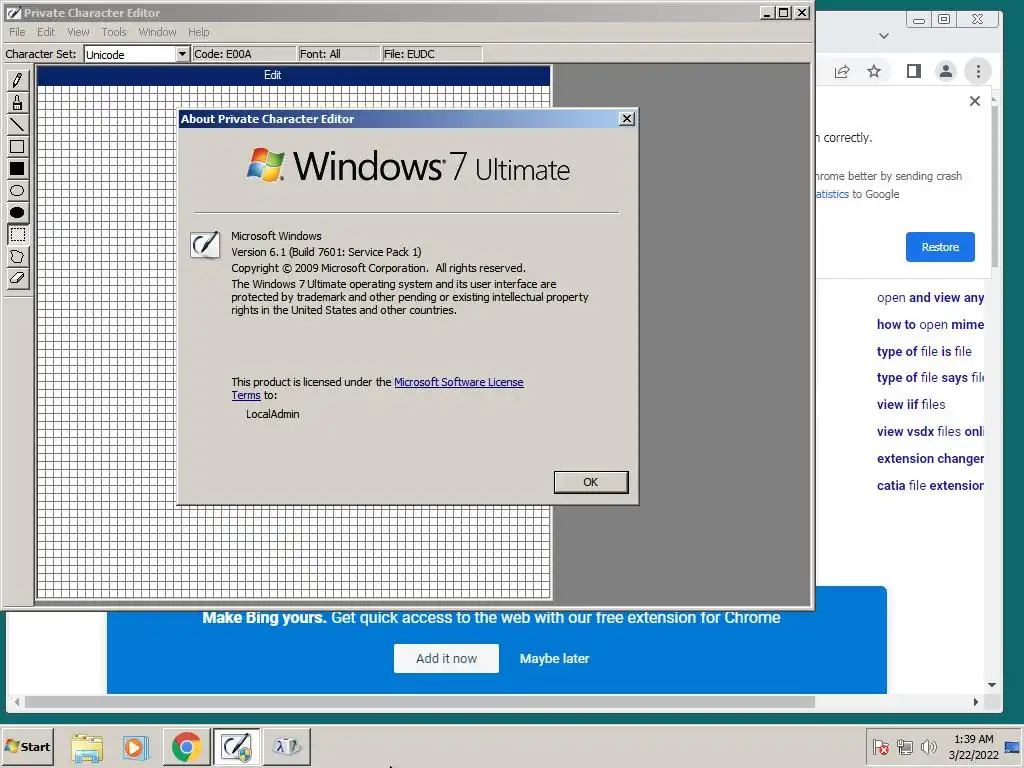Screen dimensions: 1024x768
Task: Click the 'view iif files' suggestion
Action: point(911,404)
